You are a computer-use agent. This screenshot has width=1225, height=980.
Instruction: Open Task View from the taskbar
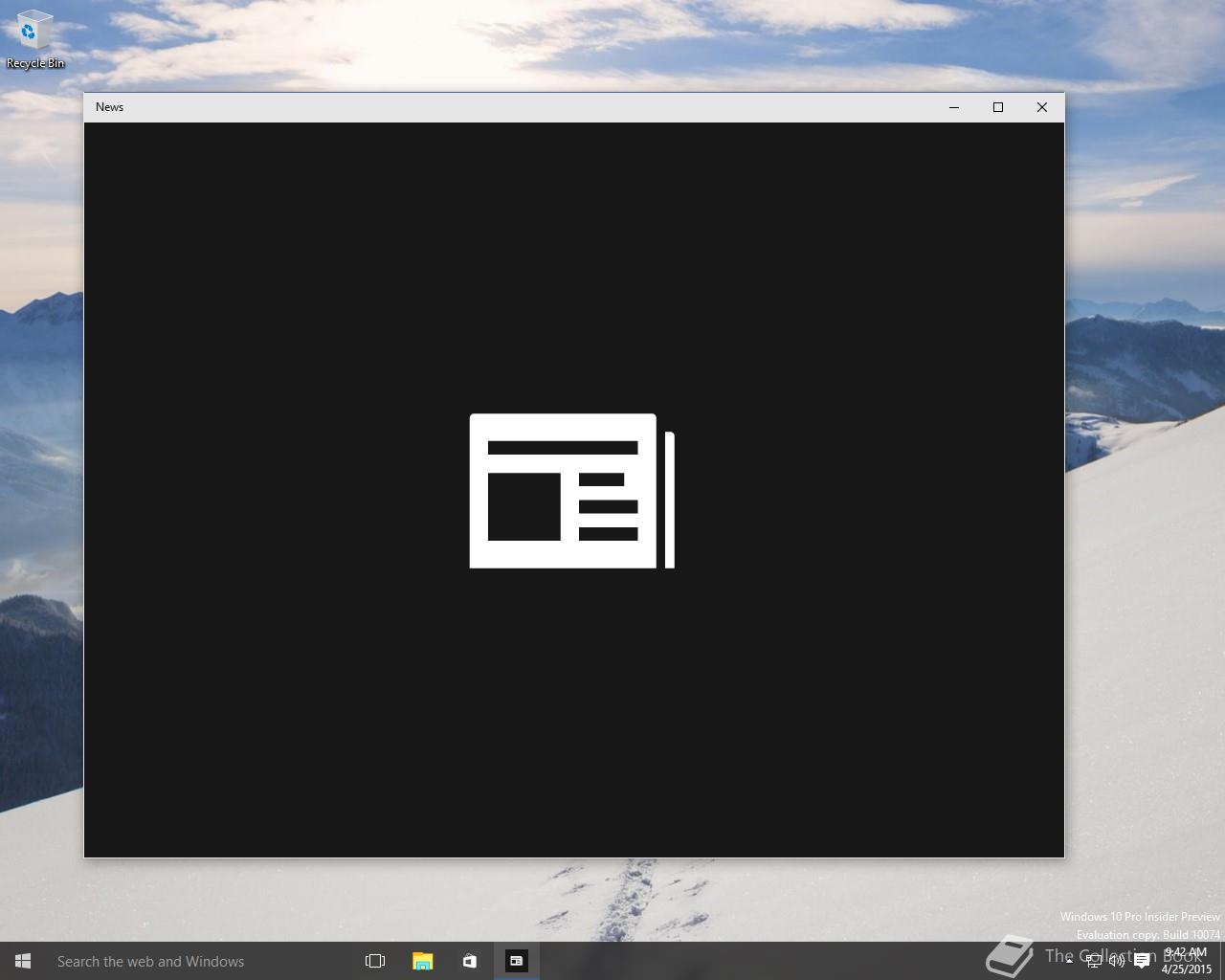[x=375, y=961]
